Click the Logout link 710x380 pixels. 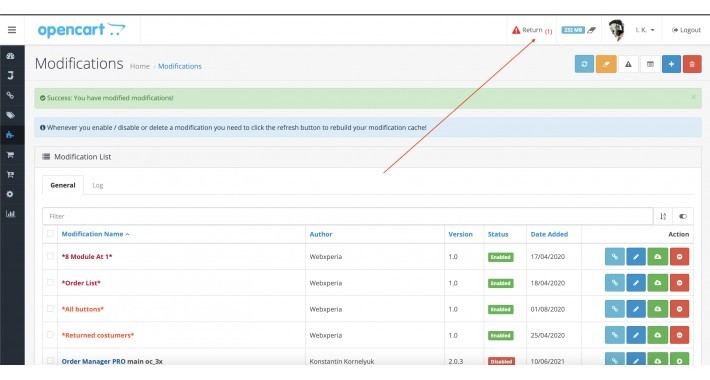tap(686, 30)
